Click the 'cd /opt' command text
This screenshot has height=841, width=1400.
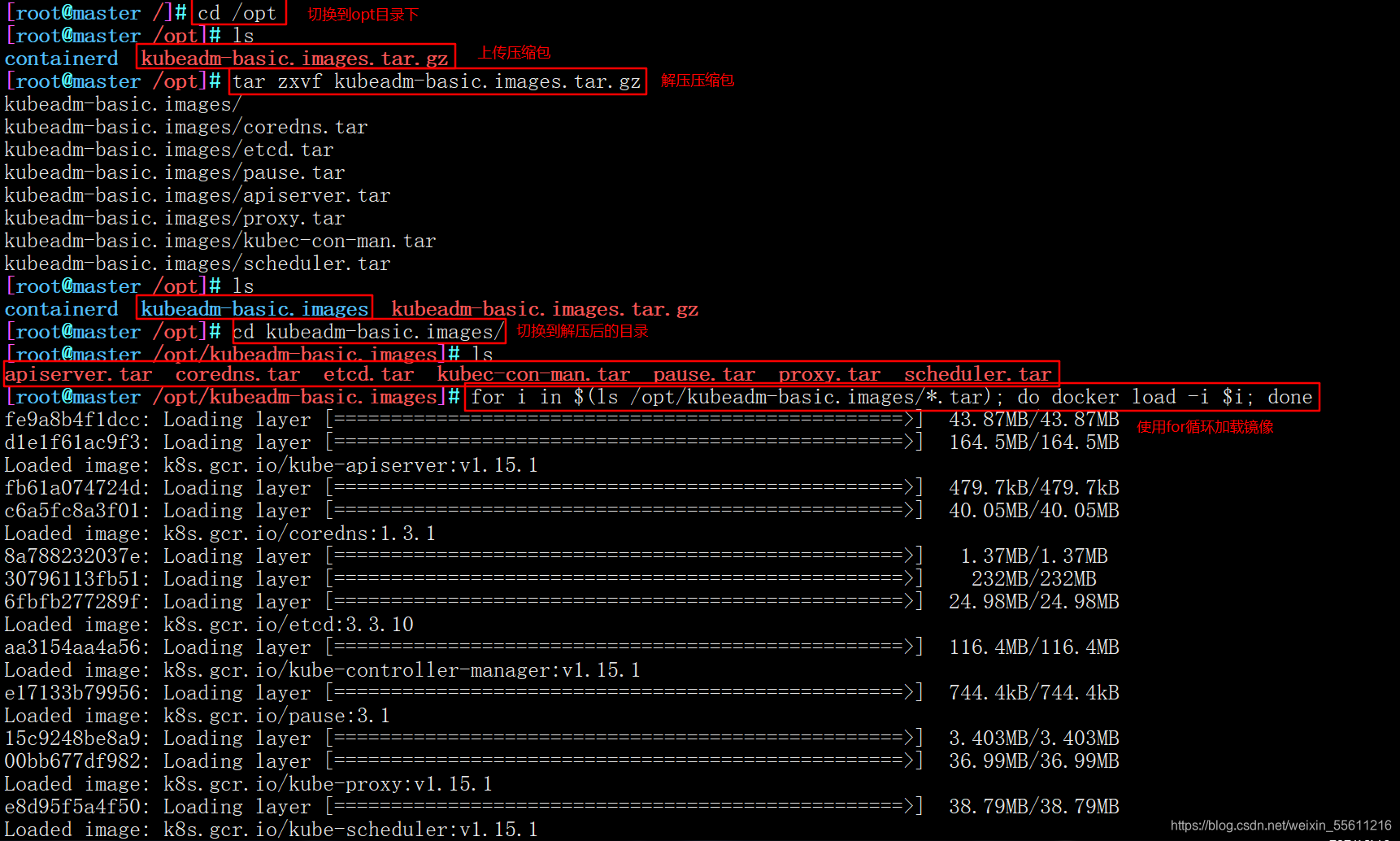(x=237, y=13)
